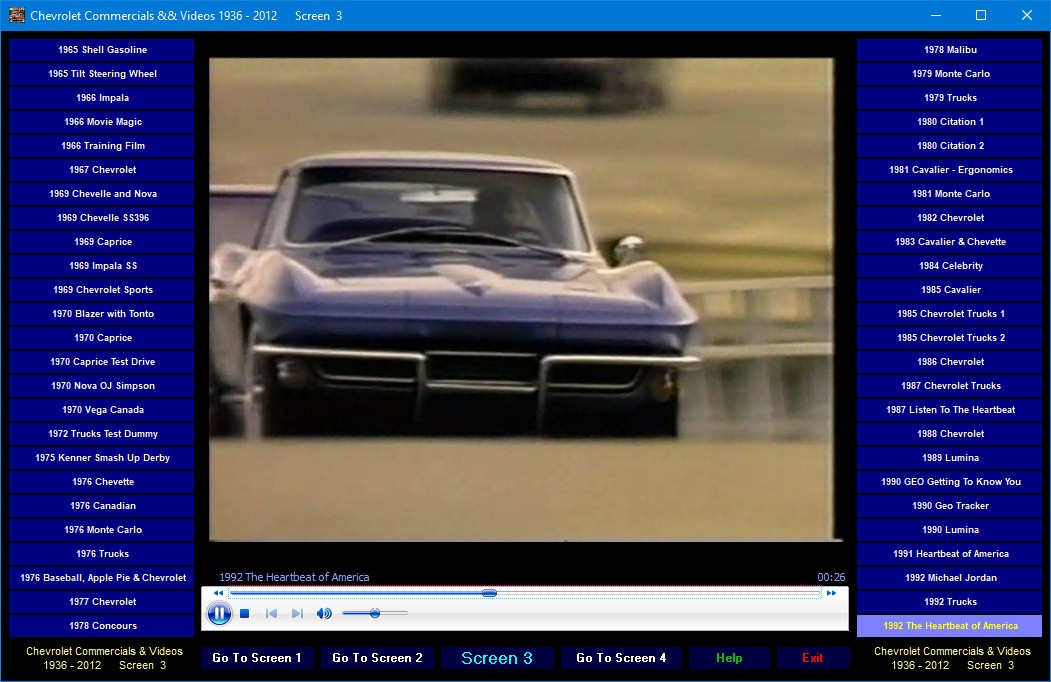Open 1966 Movie Magic clip
Screen dimensions: 1051x682
(x=103, y=122)
